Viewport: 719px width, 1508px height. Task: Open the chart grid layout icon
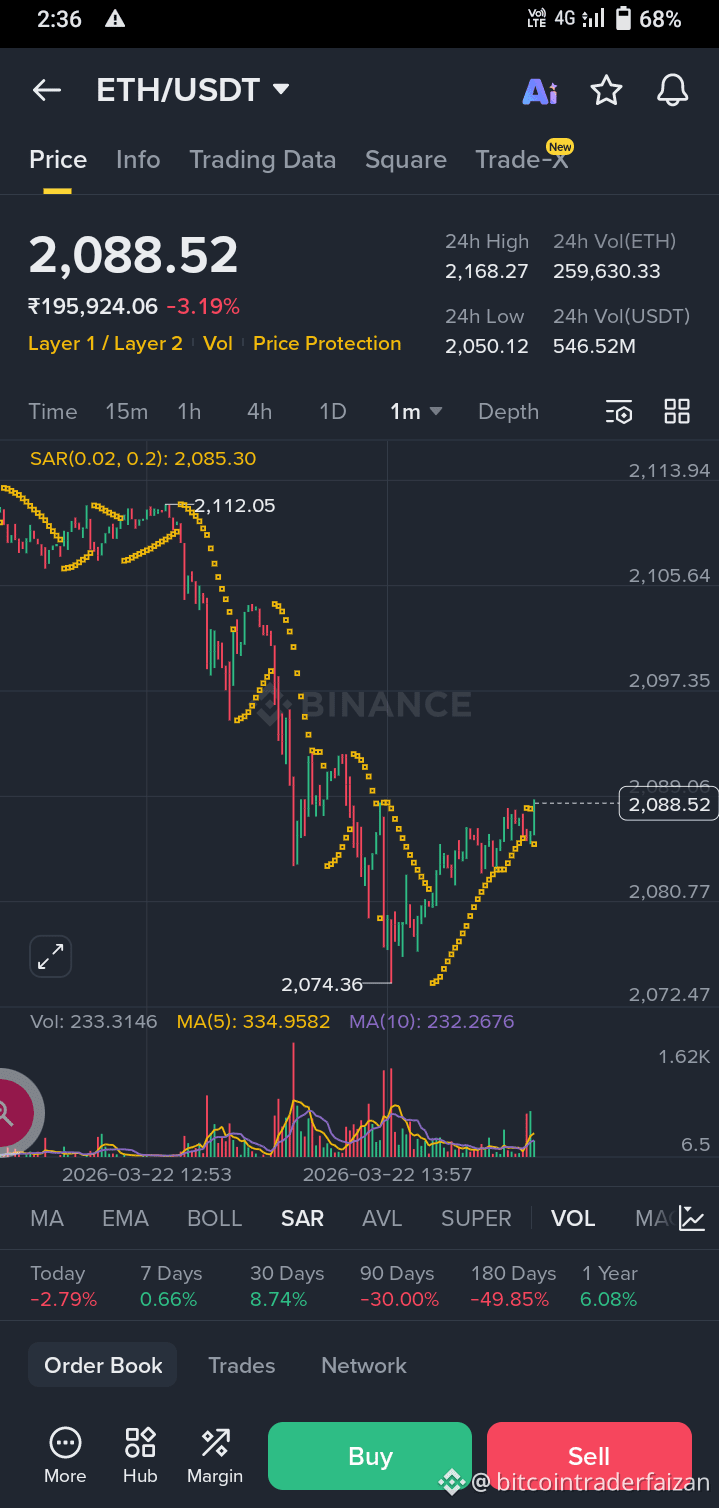(x=677, y=411)
